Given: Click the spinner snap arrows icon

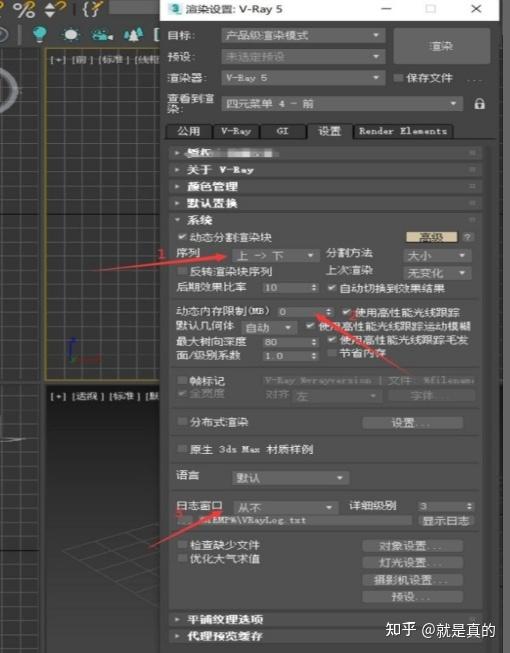Looking at the screenshot, I should coord(54,9).
